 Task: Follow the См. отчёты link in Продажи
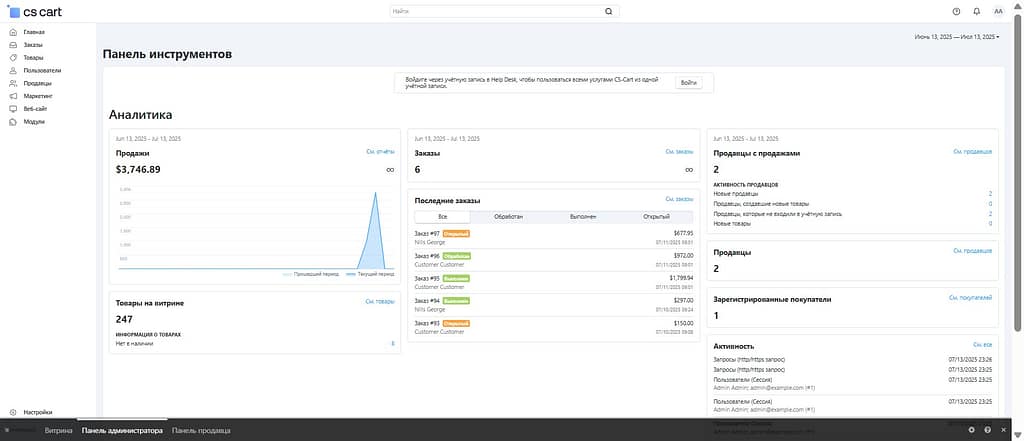pyautogui.click(x=380, y=152)
